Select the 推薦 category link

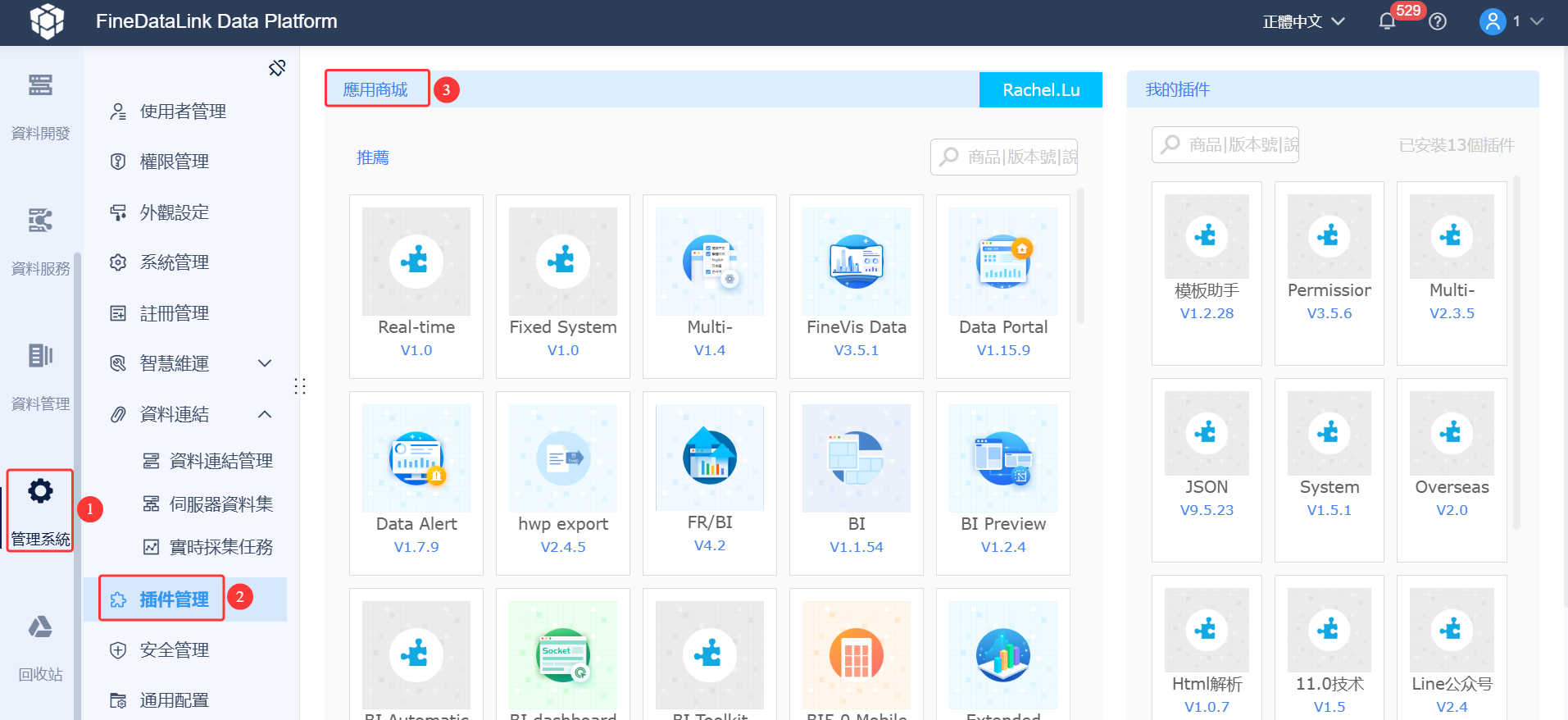pos(373,157)
